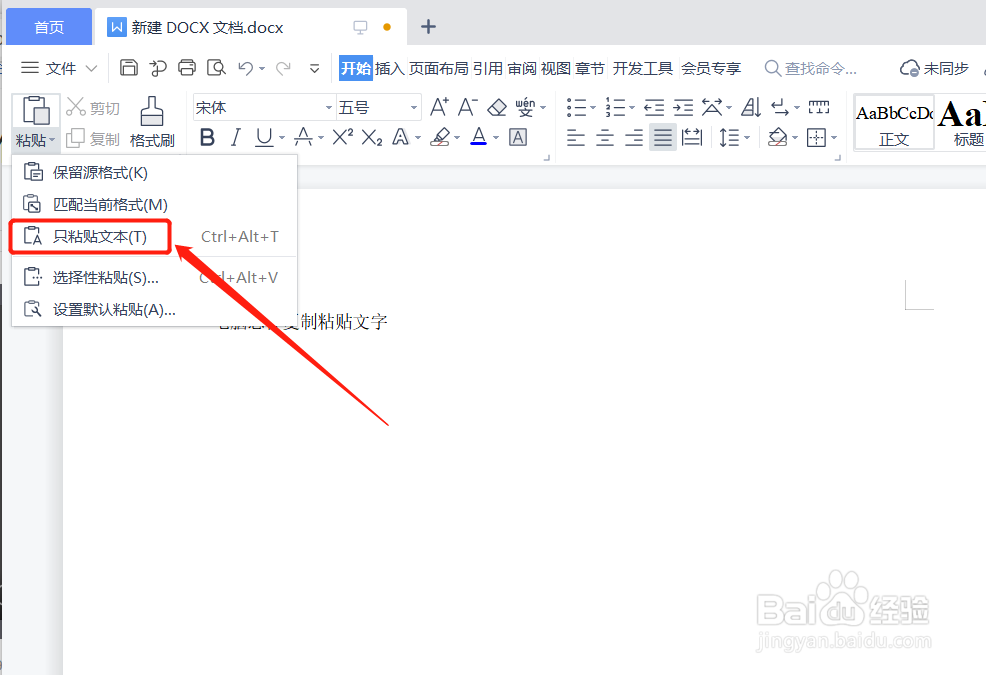This screenshot has width=986, height=675.
Task: Click the undo arrow icon
Action: point(245,68)
